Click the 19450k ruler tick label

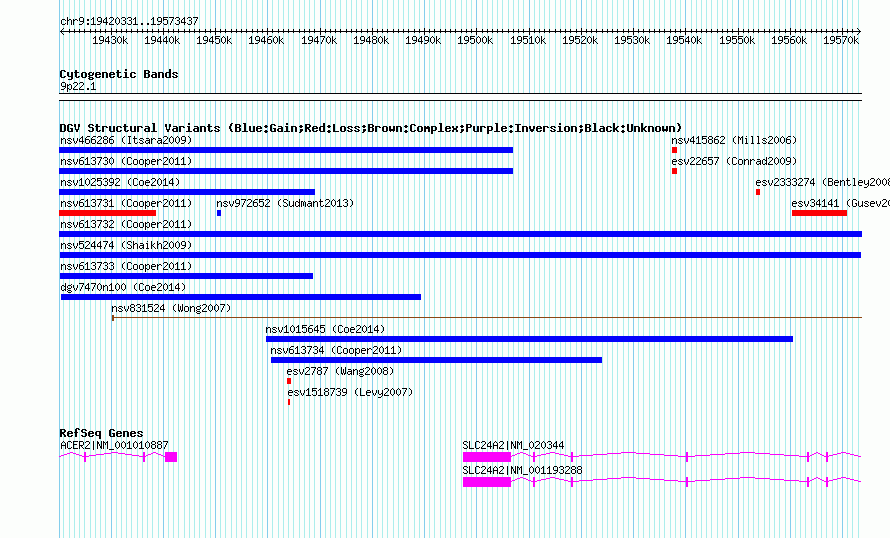[214, 40]
